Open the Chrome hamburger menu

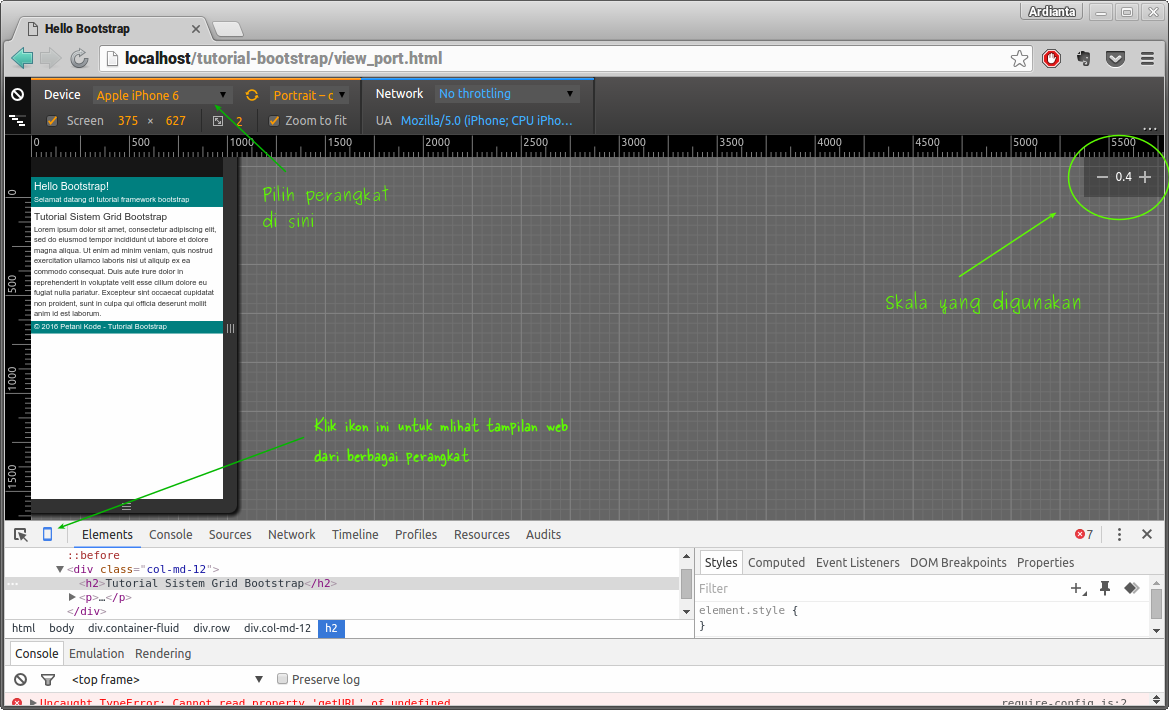pyautogui.click(x=1148, y=58)
